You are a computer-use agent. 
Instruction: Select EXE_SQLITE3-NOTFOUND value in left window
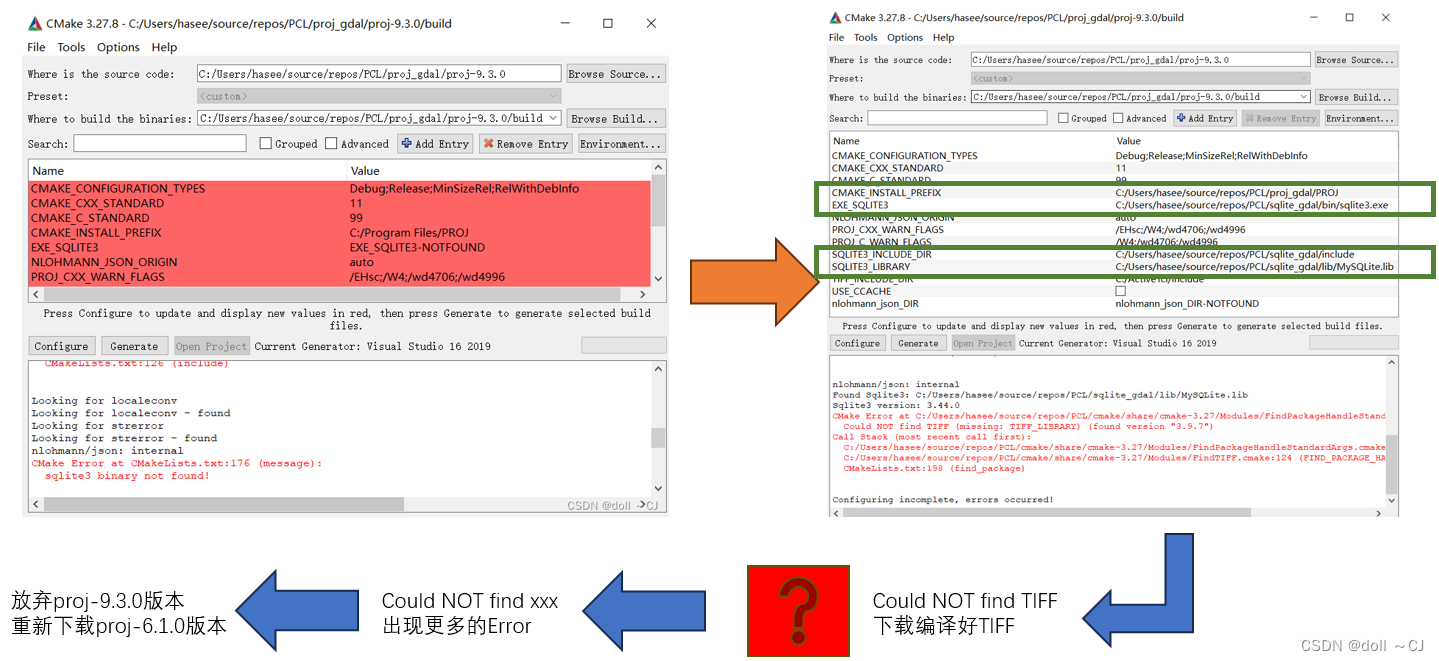click(x=417, y=247)
